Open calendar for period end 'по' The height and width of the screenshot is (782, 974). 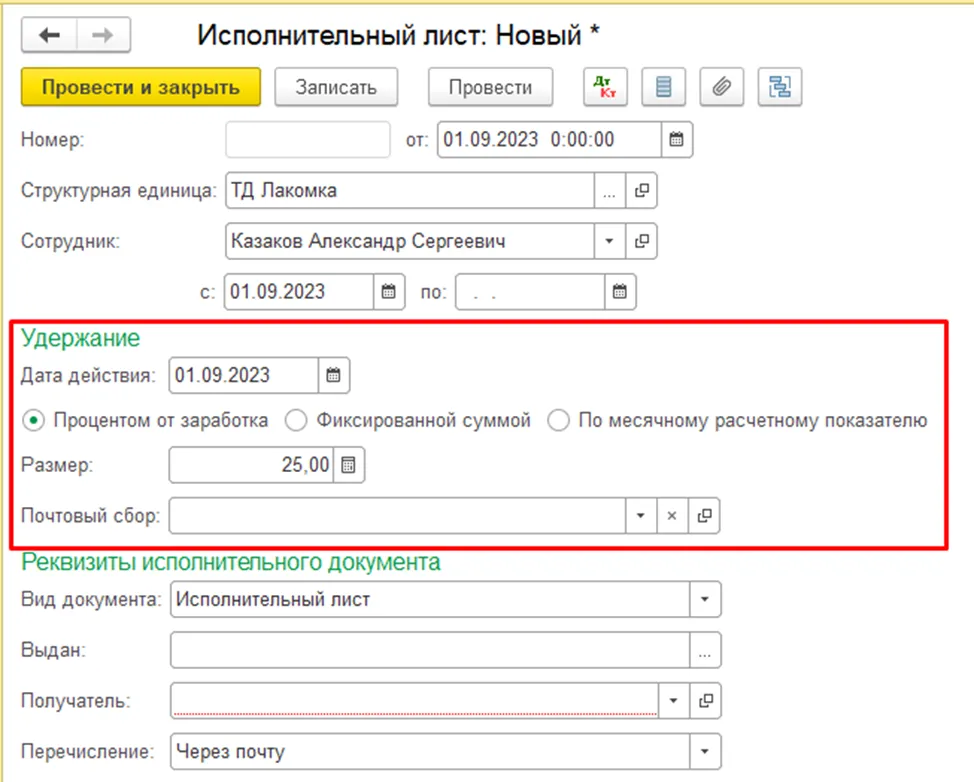(x=620, y=291)
